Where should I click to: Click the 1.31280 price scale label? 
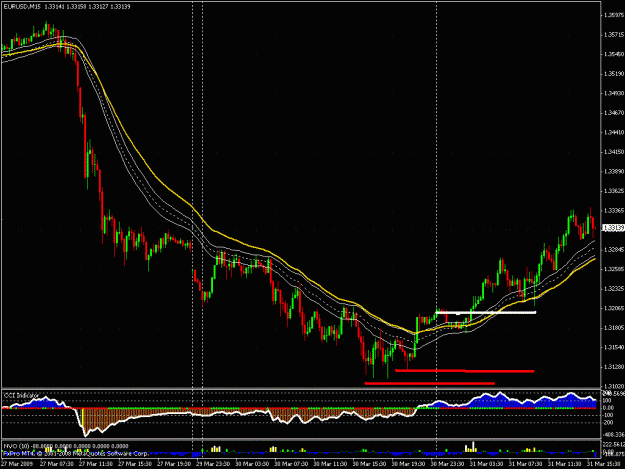[x=614, y=367]
